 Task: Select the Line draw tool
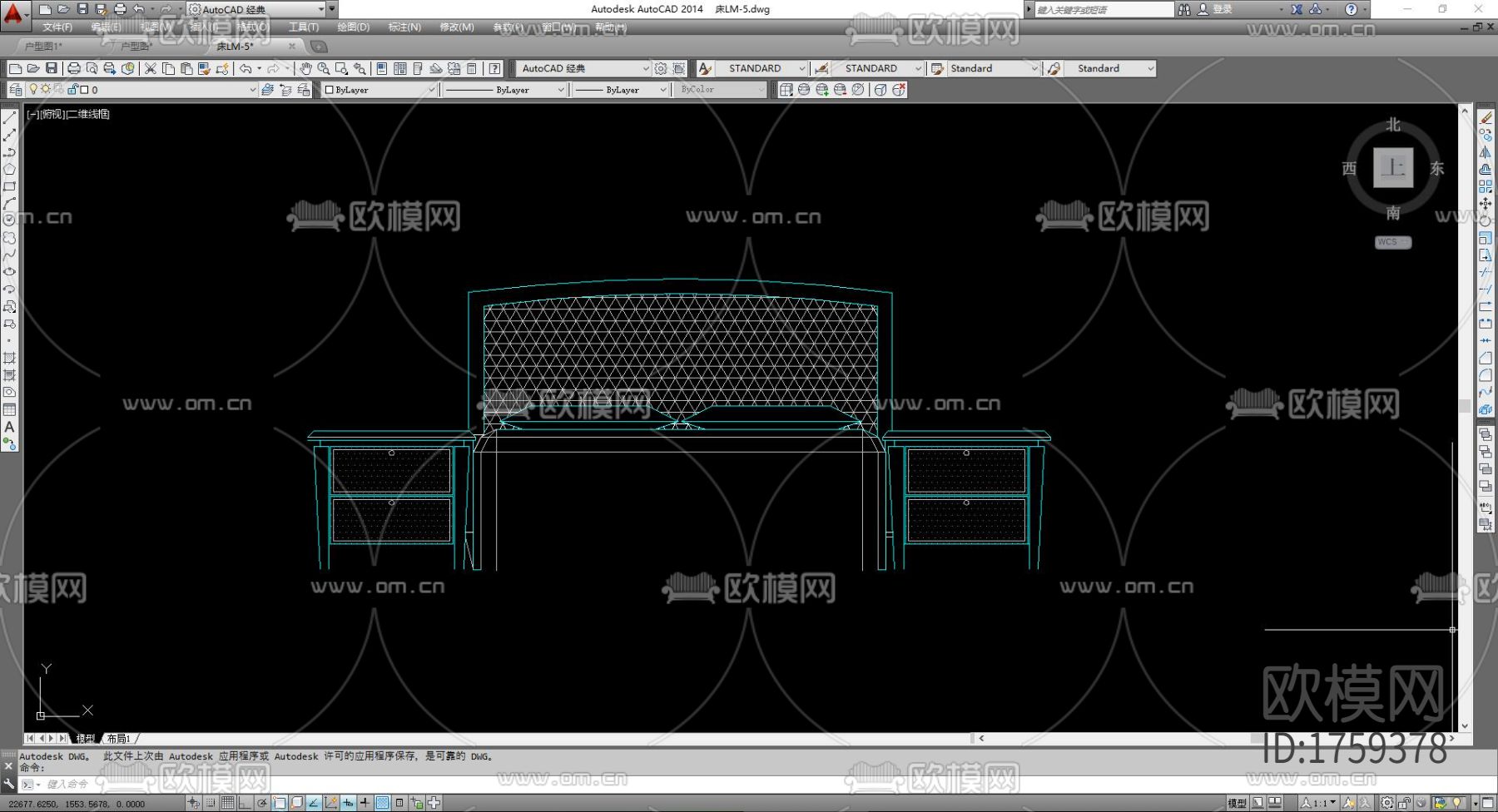click(x=10, y=118)
